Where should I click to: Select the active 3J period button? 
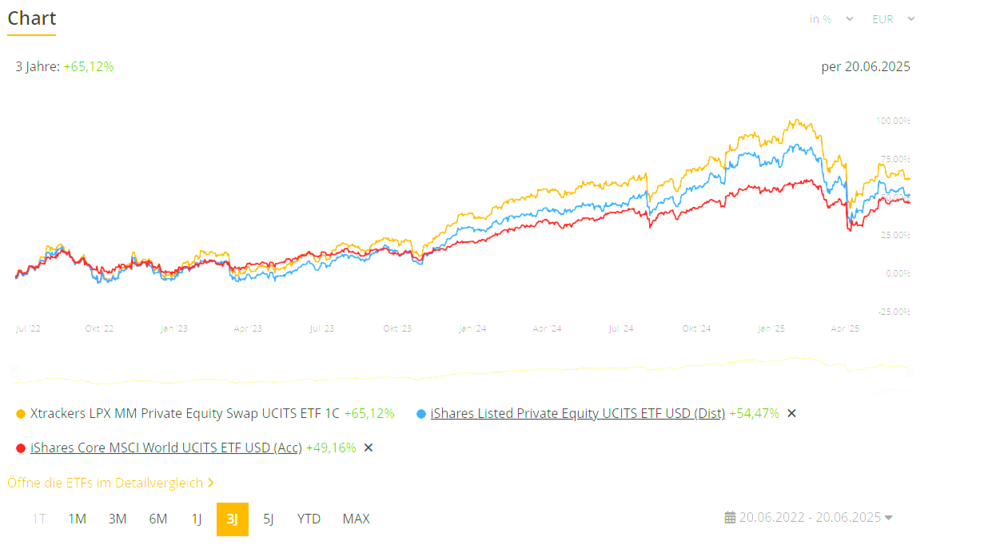(x=232, y=519)
